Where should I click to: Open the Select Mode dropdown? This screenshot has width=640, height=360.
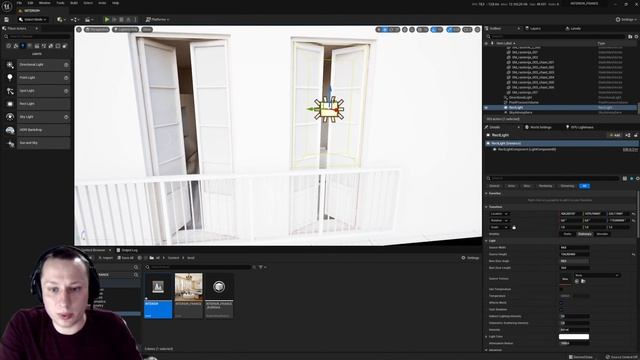click(33, 19)
